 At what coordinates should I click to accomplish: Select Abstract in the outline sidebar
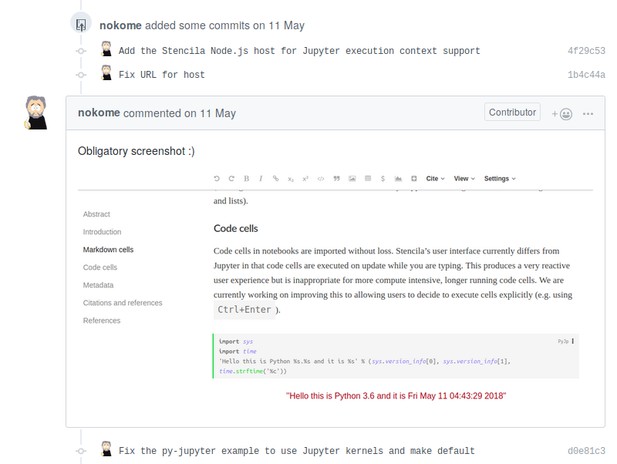96,214
